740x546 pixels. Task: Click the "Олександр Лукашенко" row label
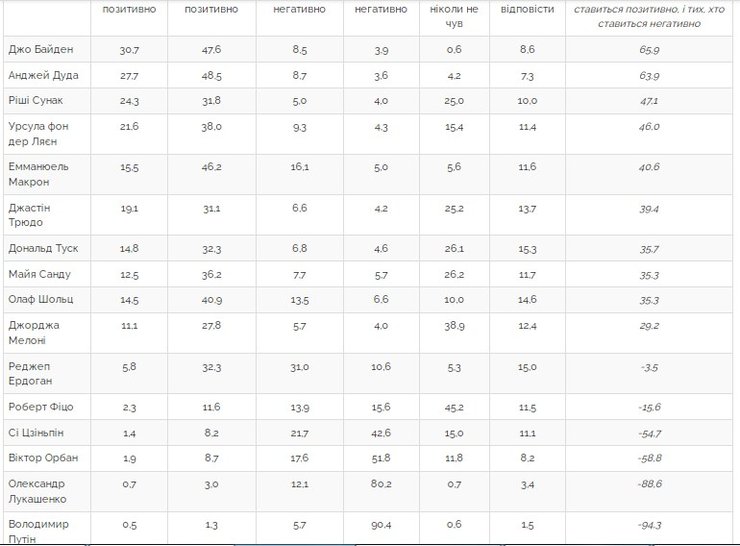[x=40, y=491]
